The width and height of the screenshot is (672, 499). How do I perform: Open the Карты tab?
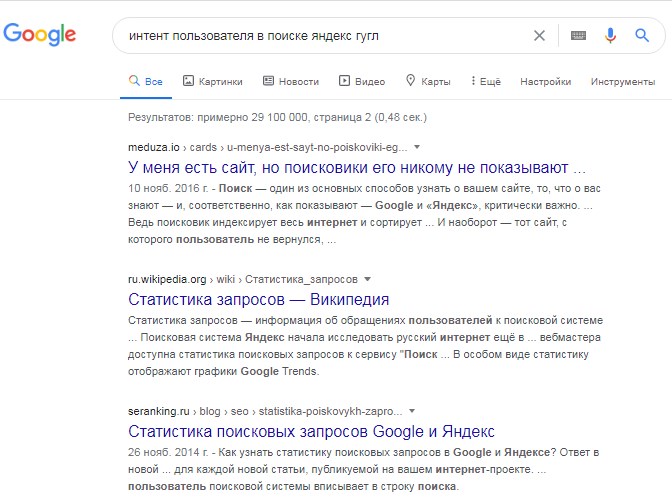coord(428,81)
